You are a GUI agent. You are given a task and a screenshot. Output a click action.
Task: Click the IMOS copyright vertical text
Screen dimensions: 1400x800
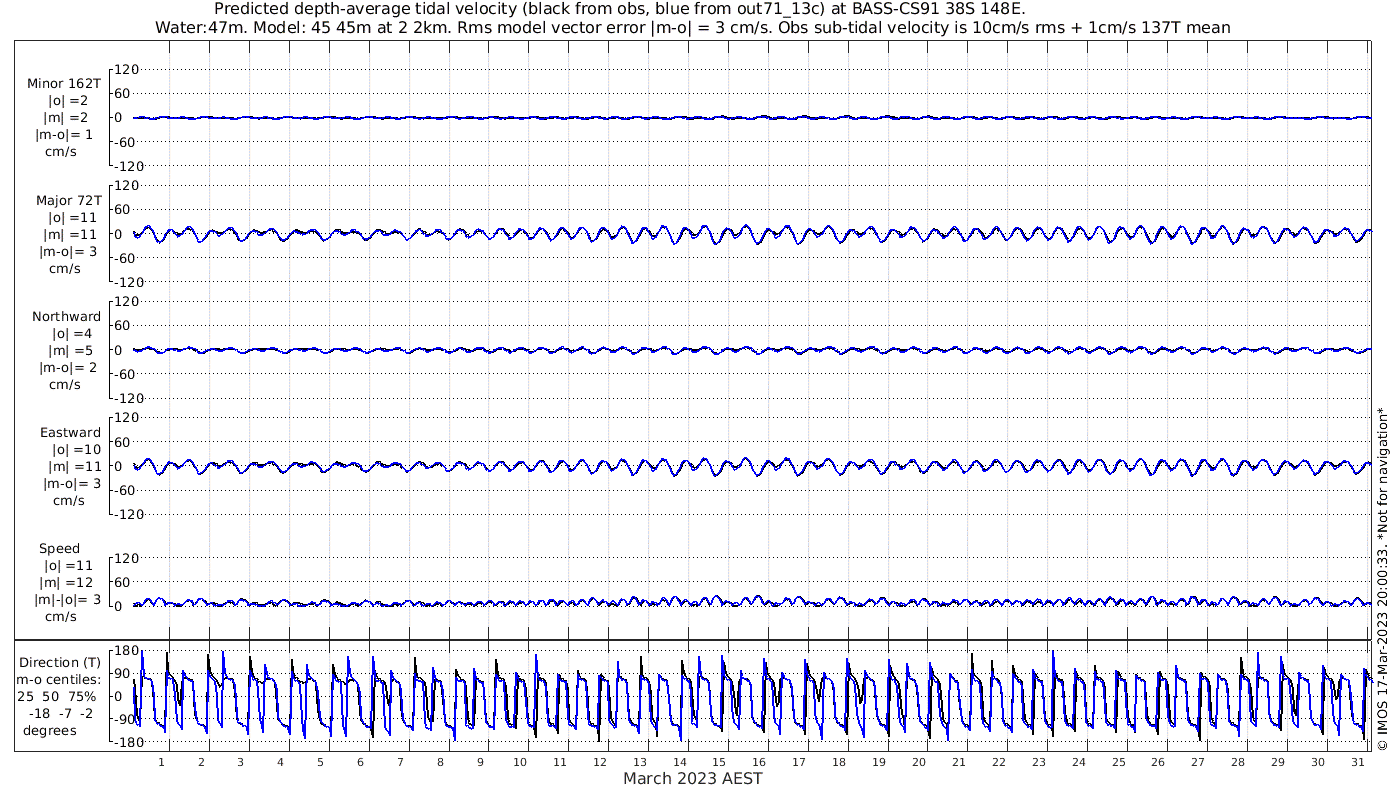point(1382,578)
